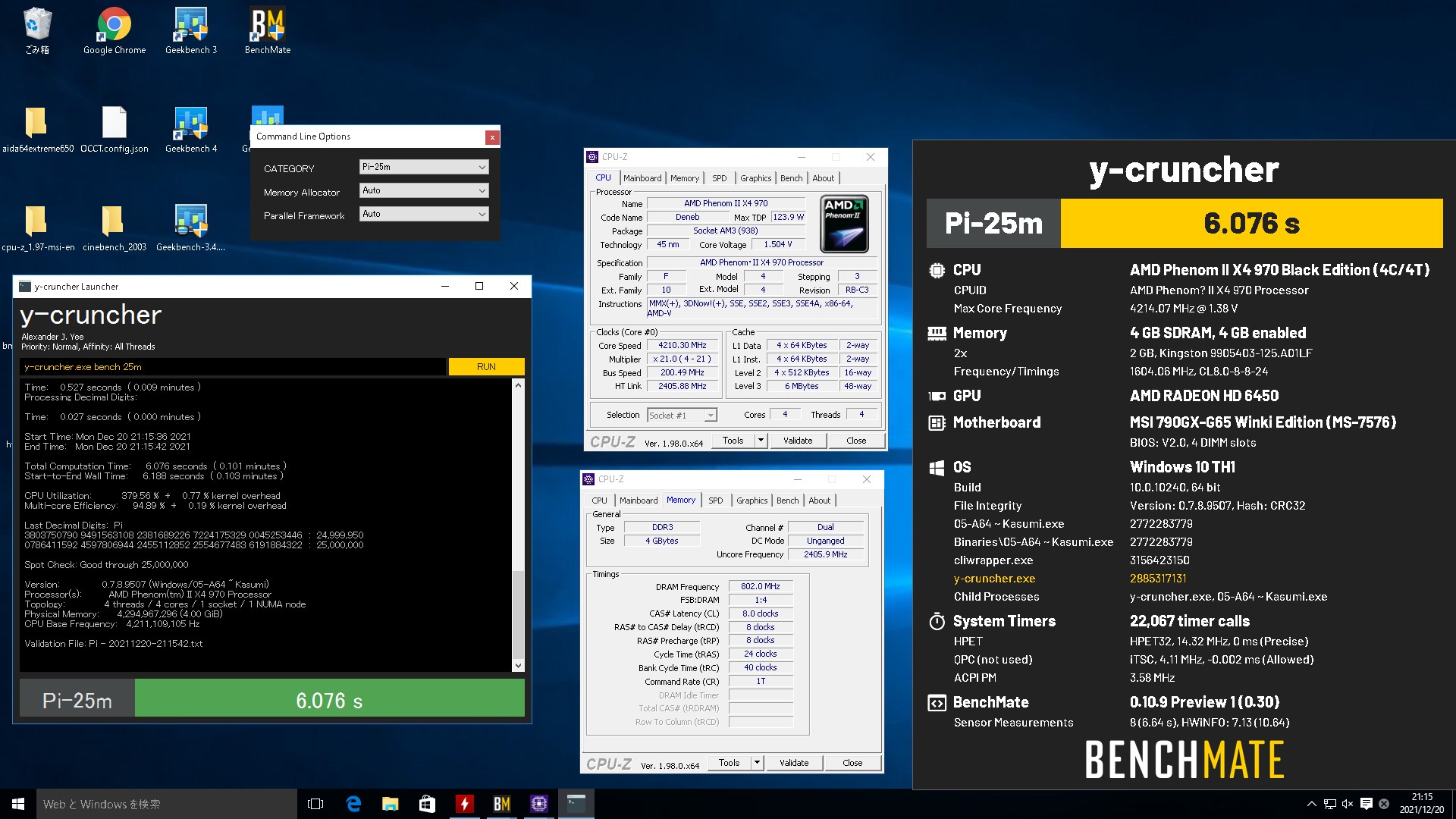The image size is (1456, 819).
Task: Open the Bench tab in the upper CPU-Z window
Action: click(791, 178)
